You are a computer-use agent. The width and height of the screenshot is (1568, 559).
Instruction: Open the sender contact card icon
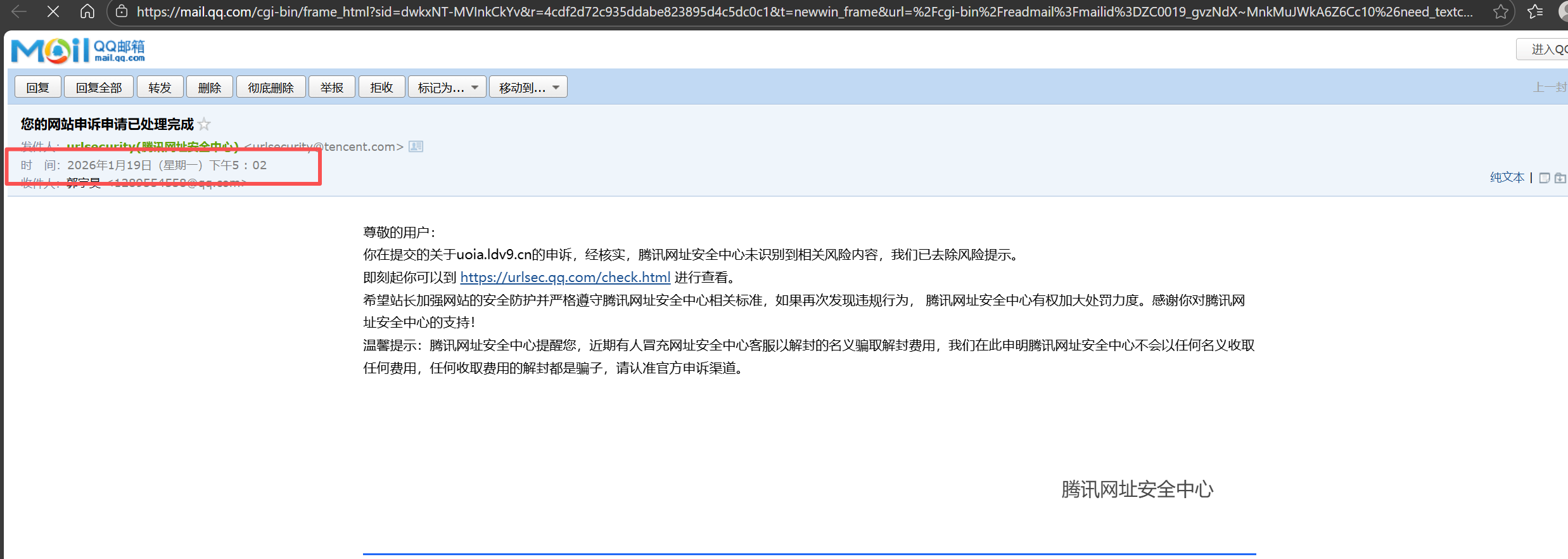(416, 146)
